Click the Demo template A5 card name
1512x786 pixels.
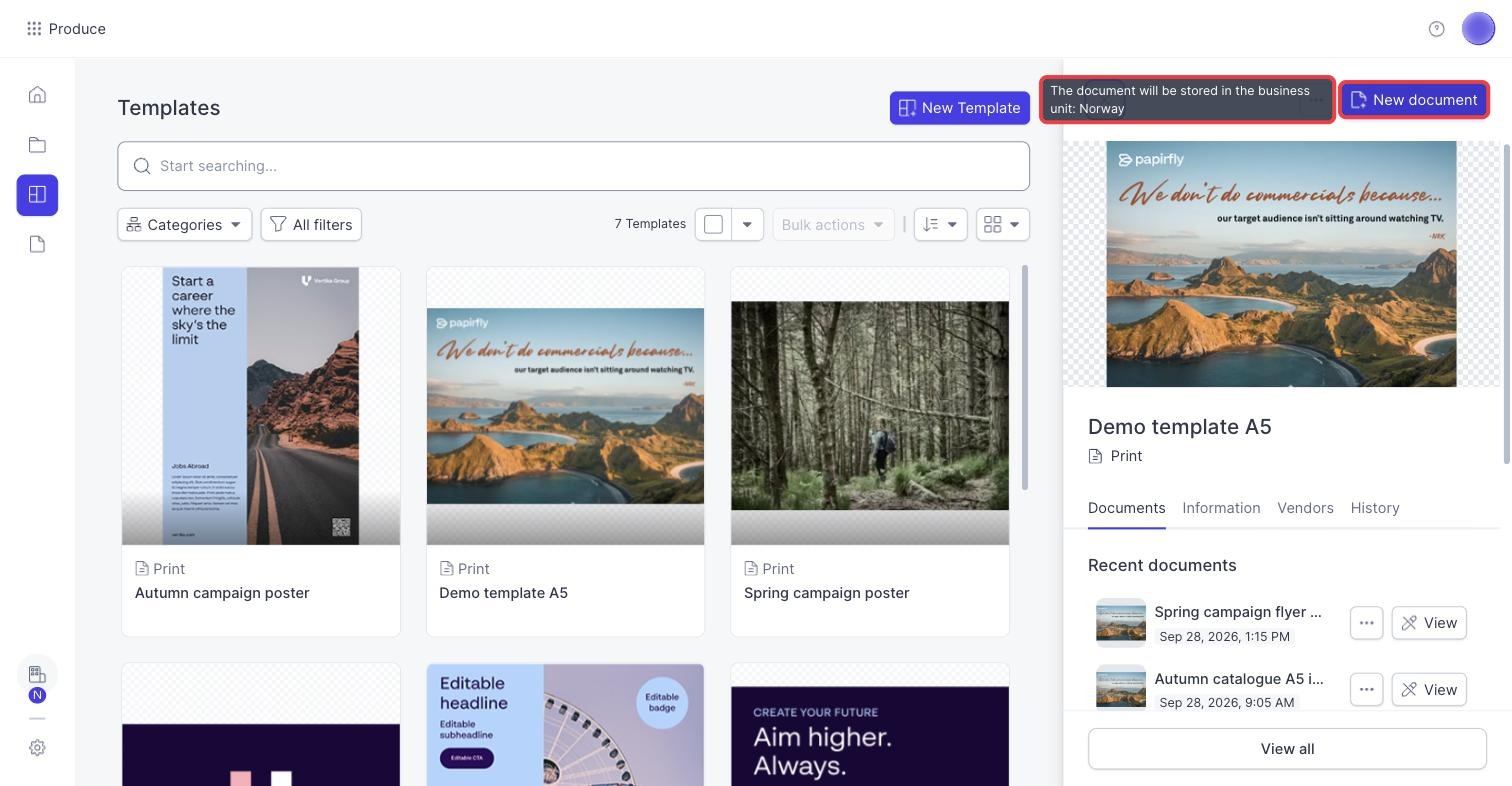(503, 593)
